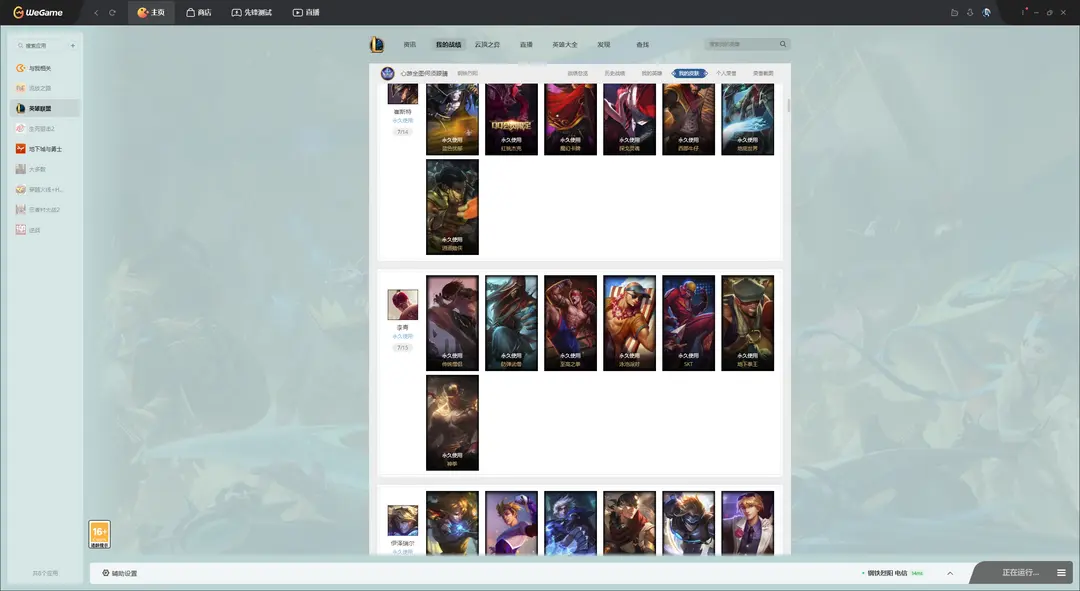This screenshot has width=1080, height=591.
Task: Open 辅助设置 in the bottom bar
Action: click(119, 573)
